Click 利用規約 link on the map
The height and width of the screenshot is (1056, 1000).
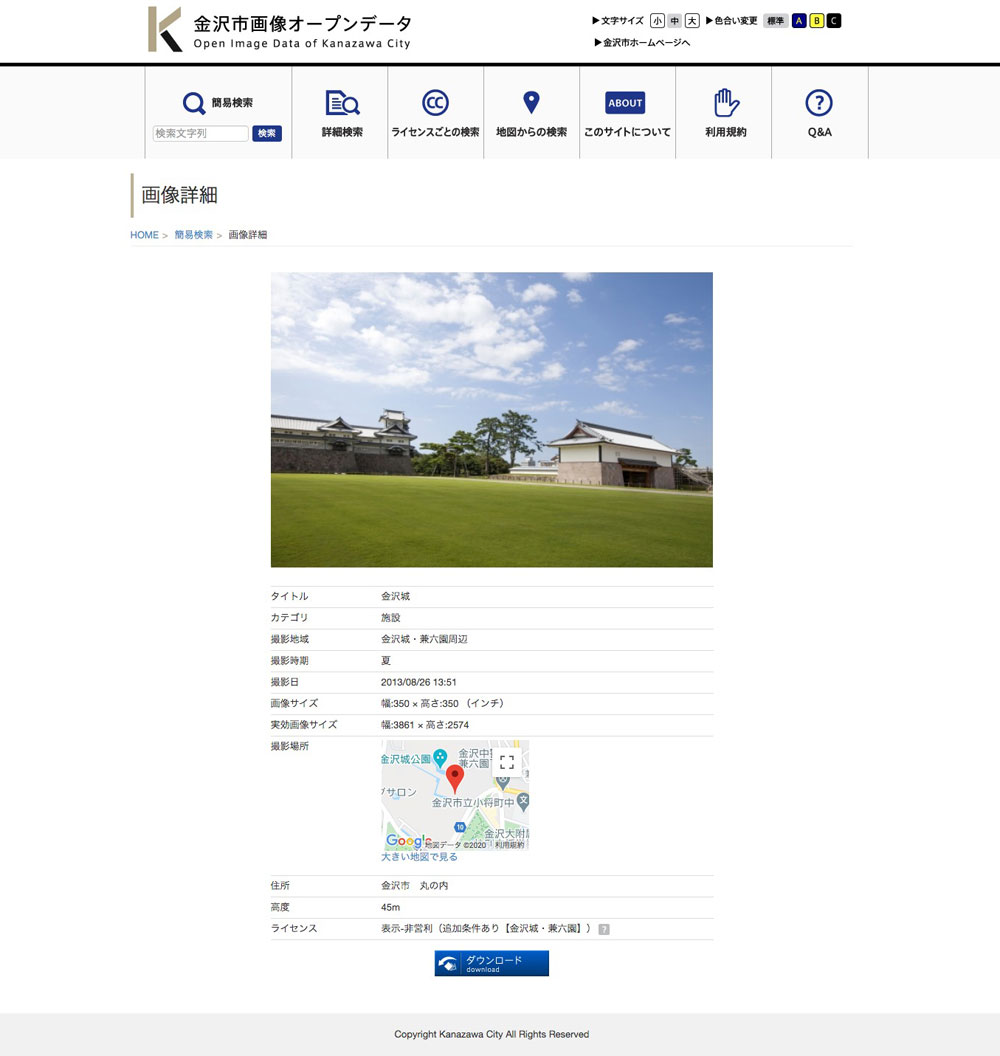pos(510,845)
